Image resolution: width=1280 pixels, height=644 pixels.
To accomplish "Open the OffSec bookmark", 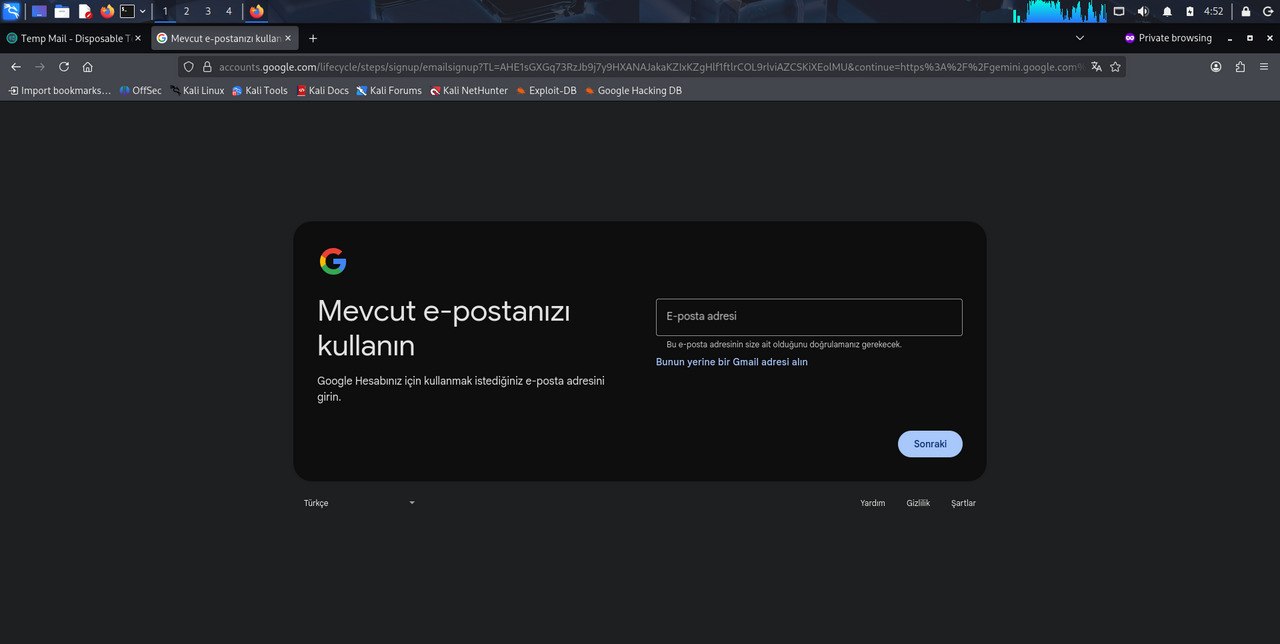I will pos(140,90).
